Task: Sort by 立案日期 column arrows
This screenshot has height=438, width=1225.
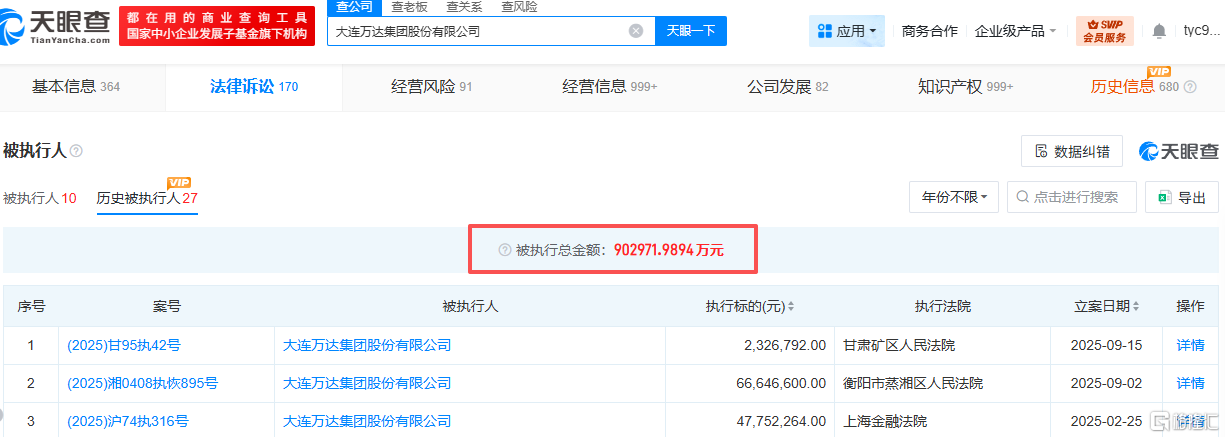Action: pyautogui.click(x=1136, y=306)
